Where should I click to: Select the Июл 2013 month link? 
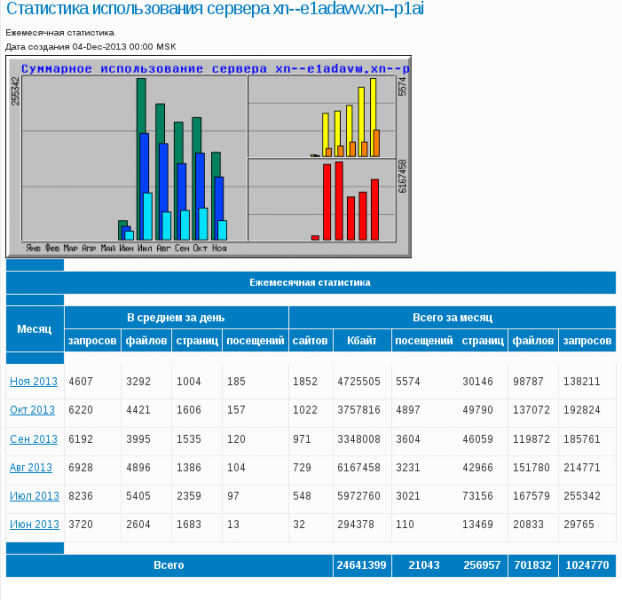(34, 496)
